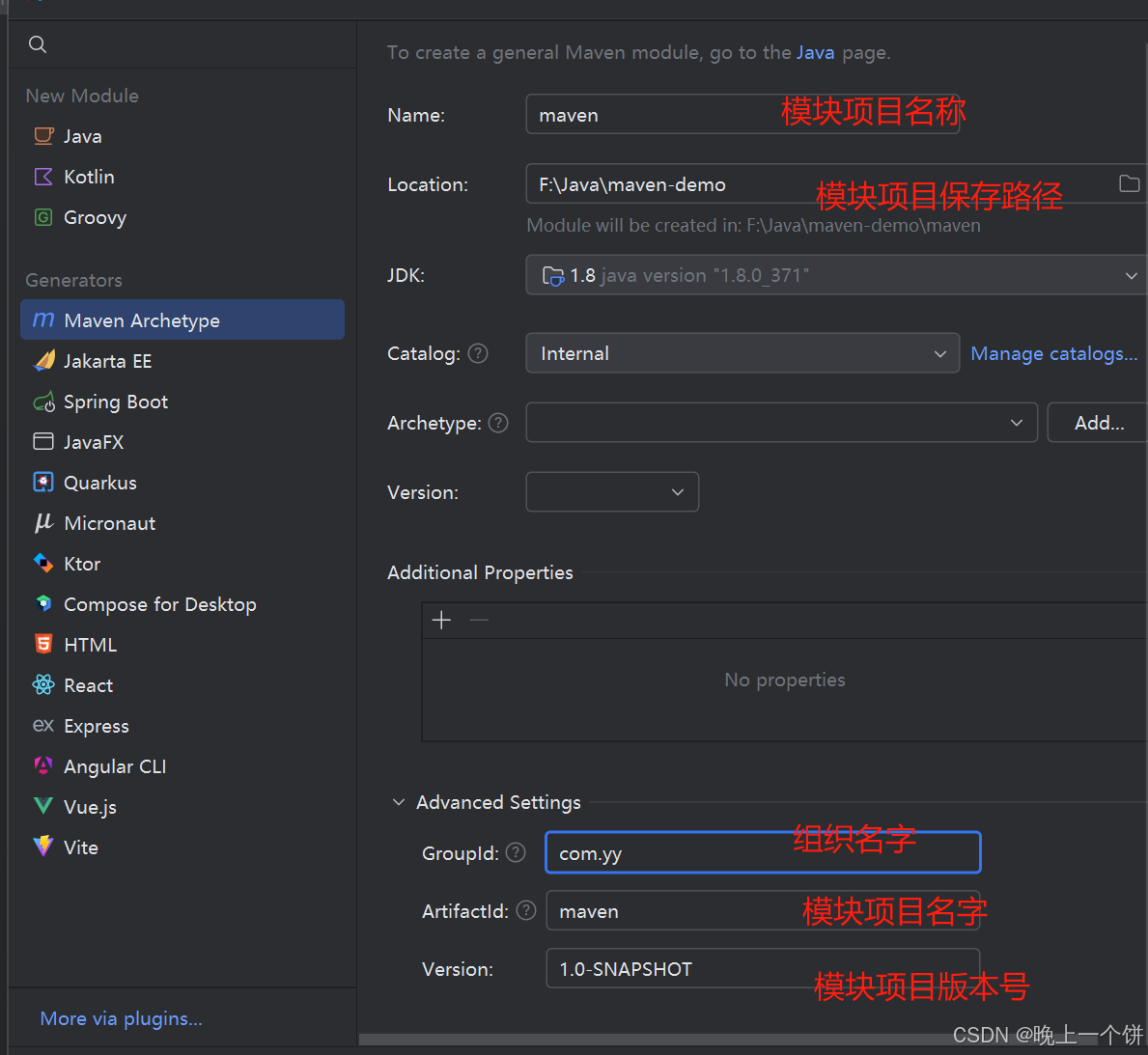
Task: Click the Vite lightning icon
Action: [43, 847]
